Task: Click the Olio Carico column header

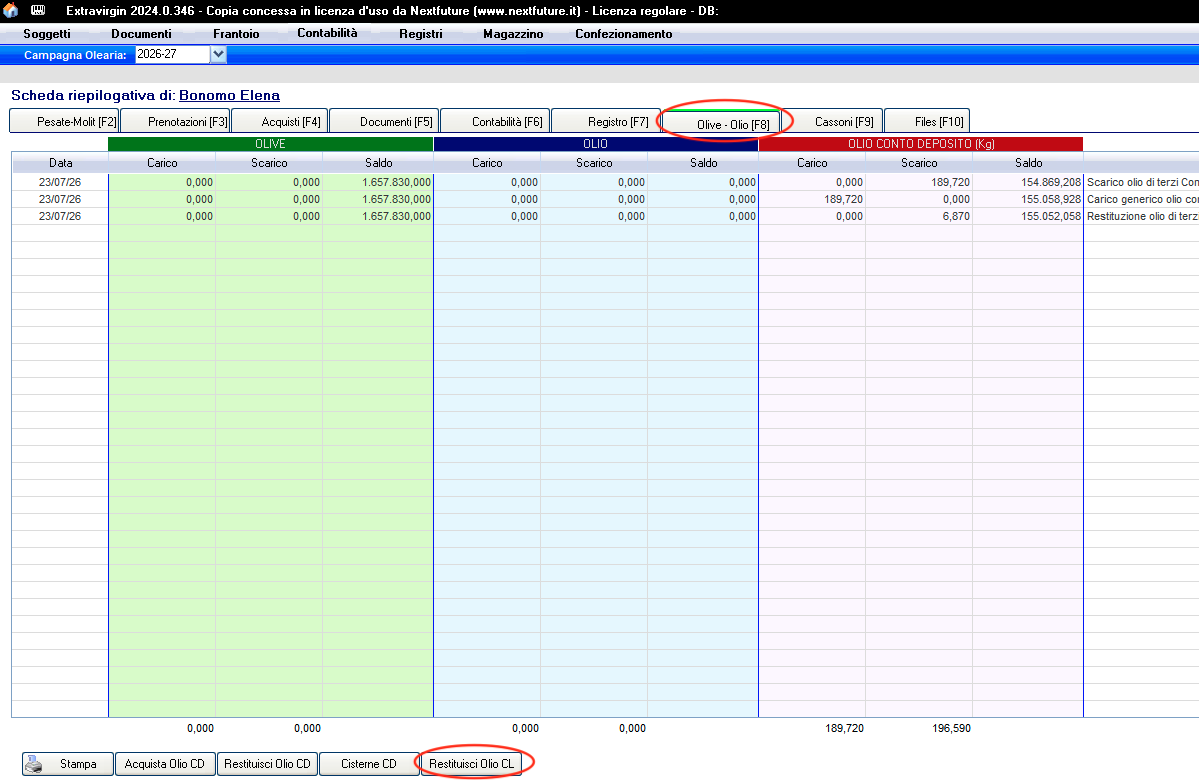Action: 487,163
